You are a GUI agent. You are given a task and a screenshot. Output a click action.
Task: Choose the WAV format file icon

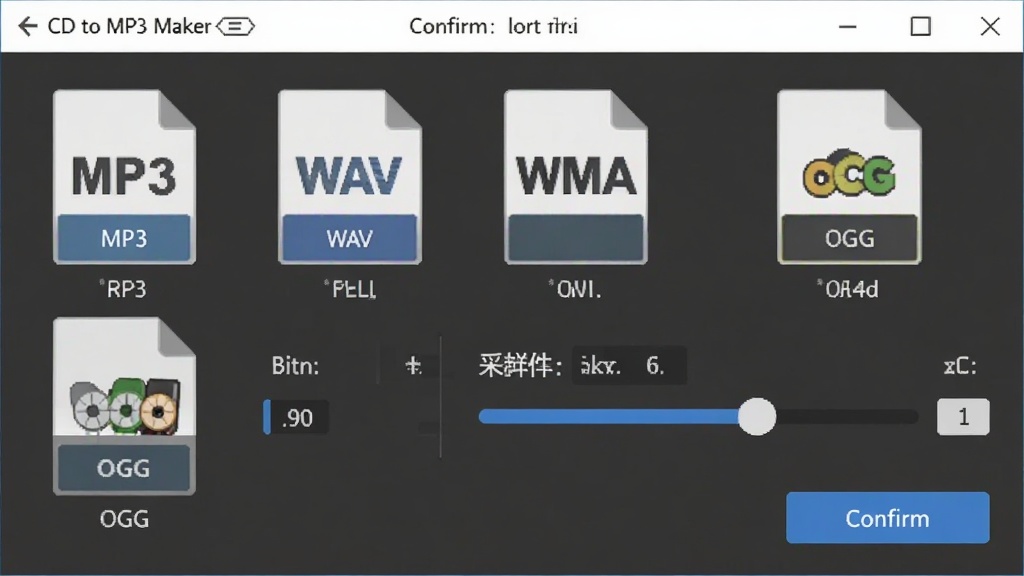click(x=349, y=177)
